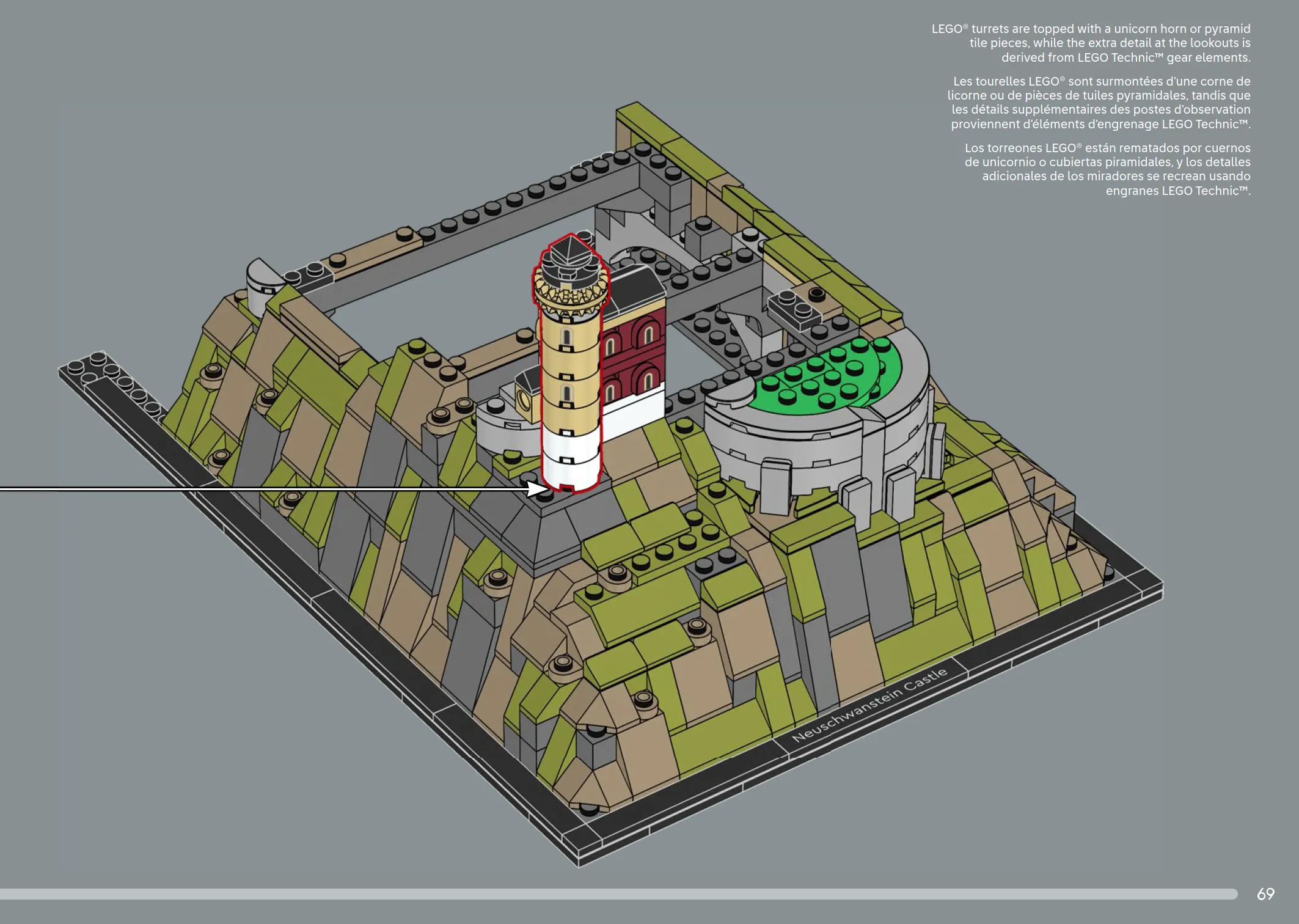This screenshot has width=1299, height=924.
Task: Click the green semicircular studded plate
Action: tap(829, 373)
